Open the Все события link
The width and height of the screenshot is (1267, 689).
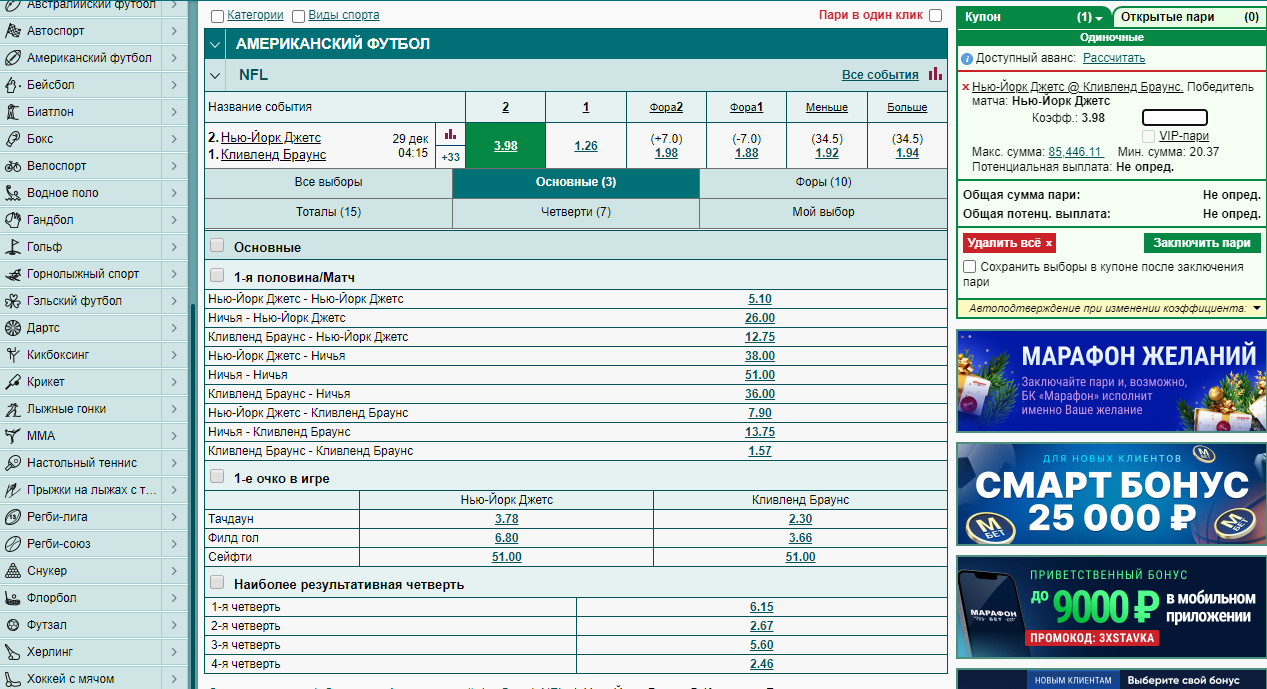[880, 75]
